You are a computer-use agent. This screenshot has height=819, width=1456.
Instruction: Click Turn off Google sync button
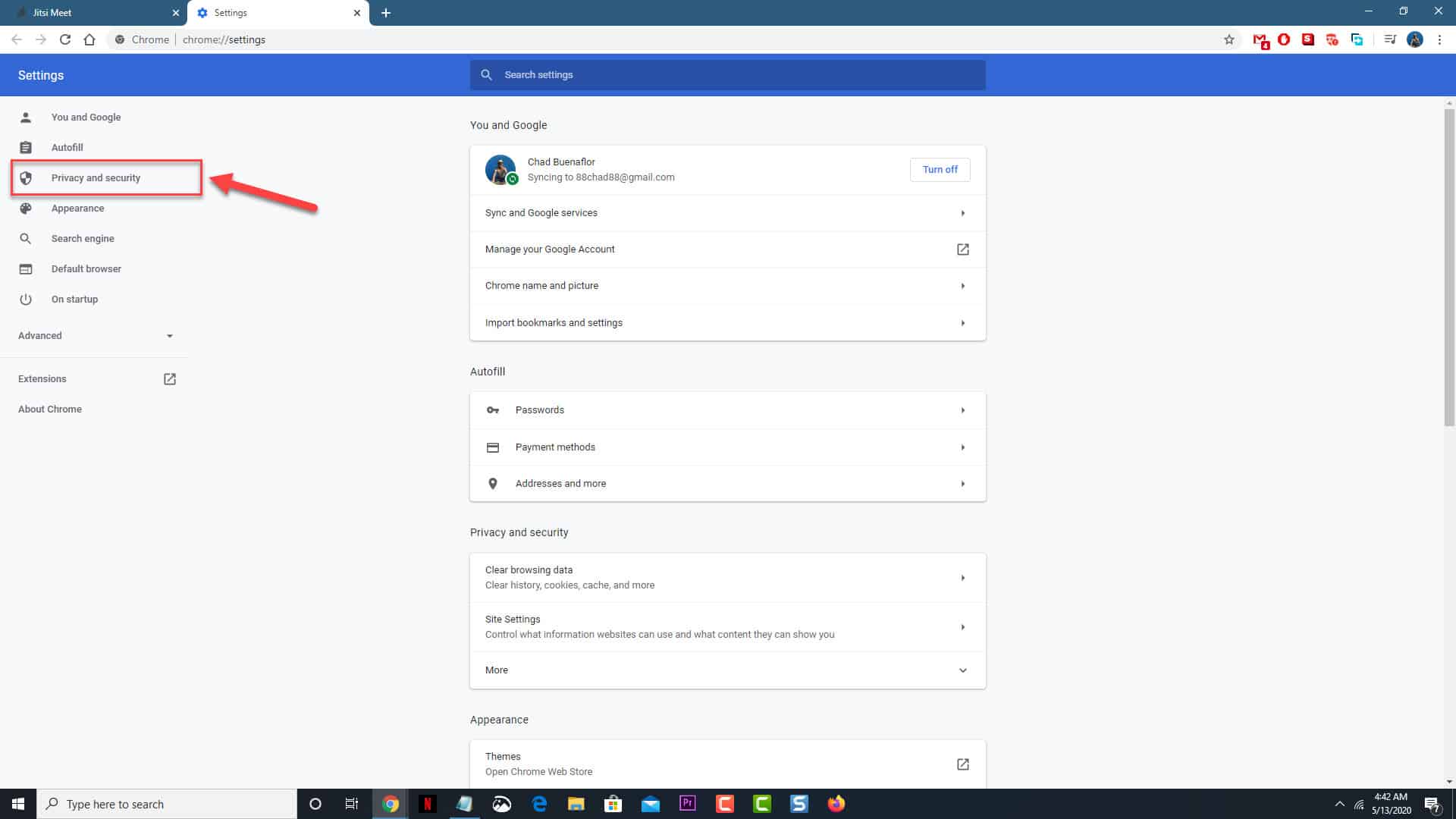[x=940, y=169]
